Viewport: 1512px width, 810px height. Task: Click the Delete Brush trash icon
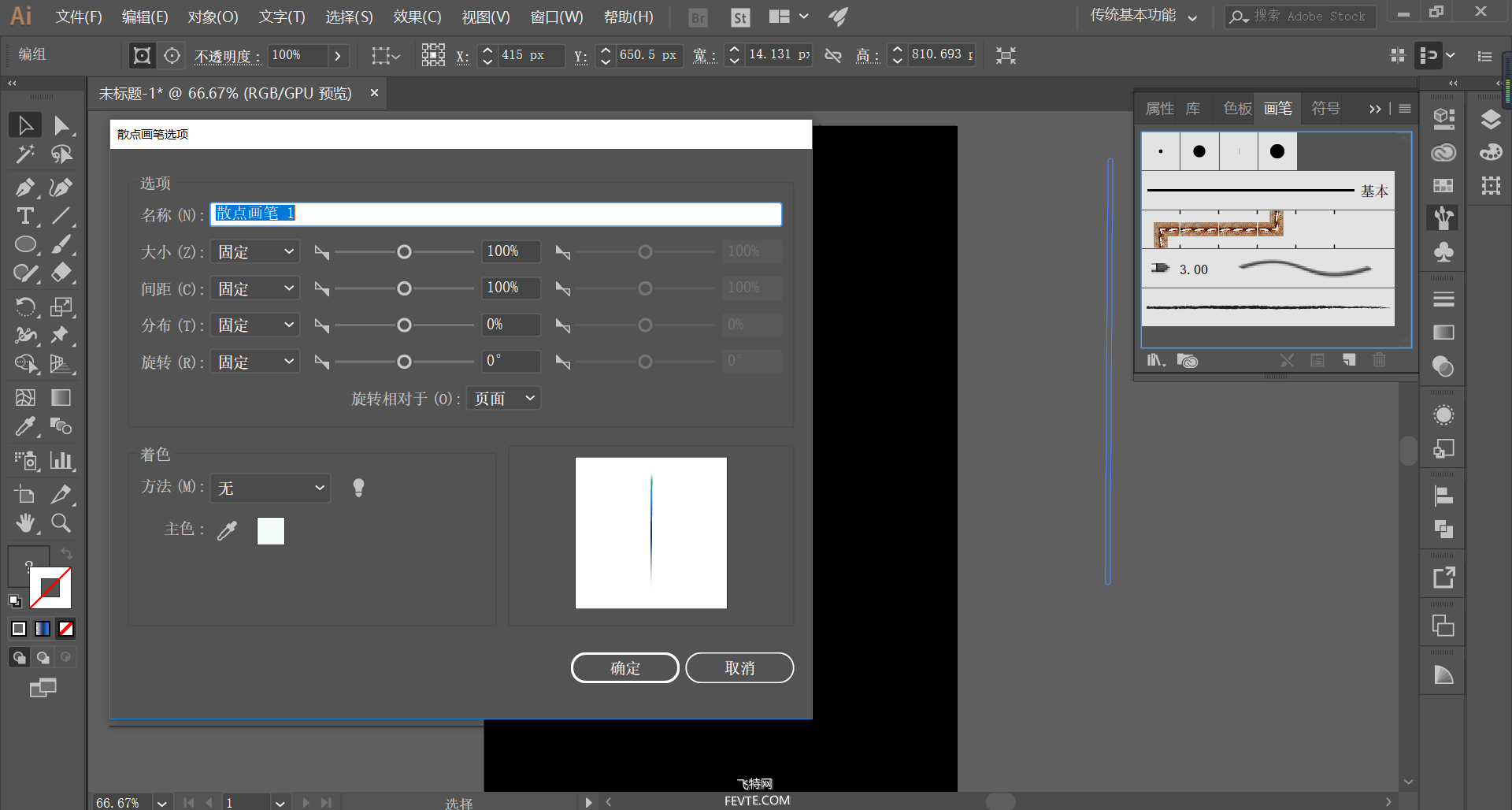1379,360
